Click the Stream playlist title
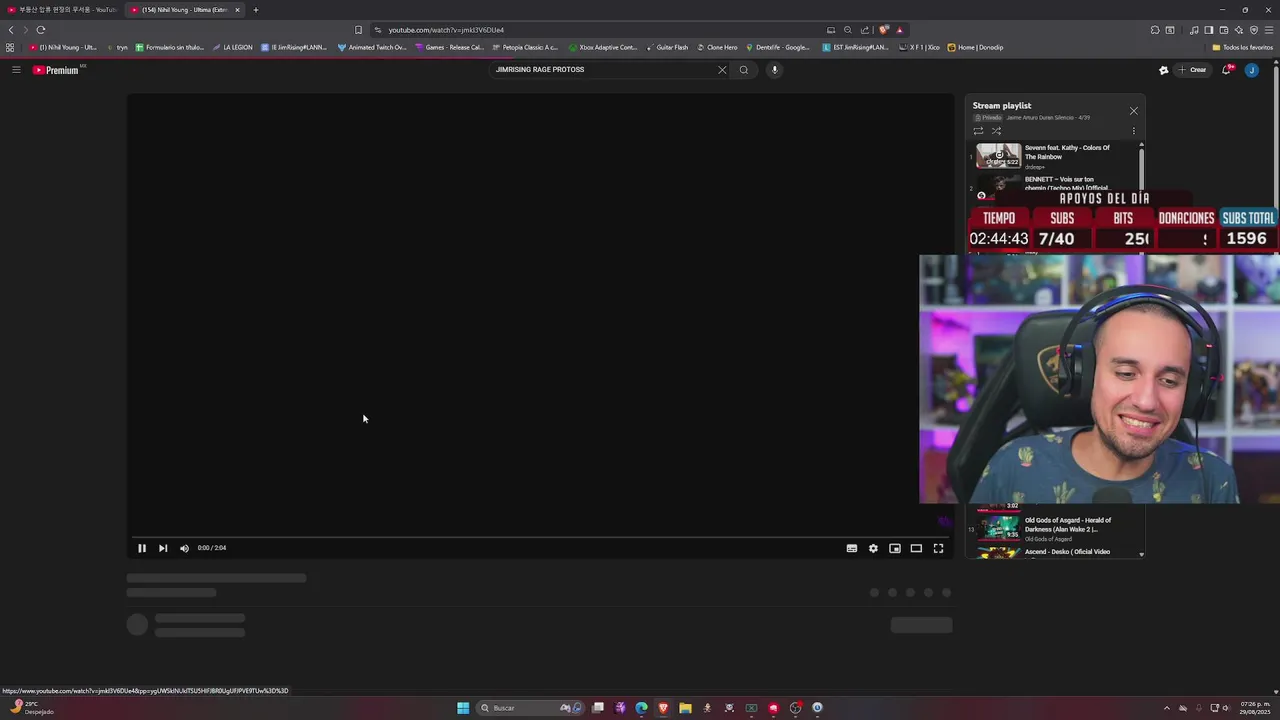The height and width of the screenshot is (720, 1280). click(x=1002, y=106)
